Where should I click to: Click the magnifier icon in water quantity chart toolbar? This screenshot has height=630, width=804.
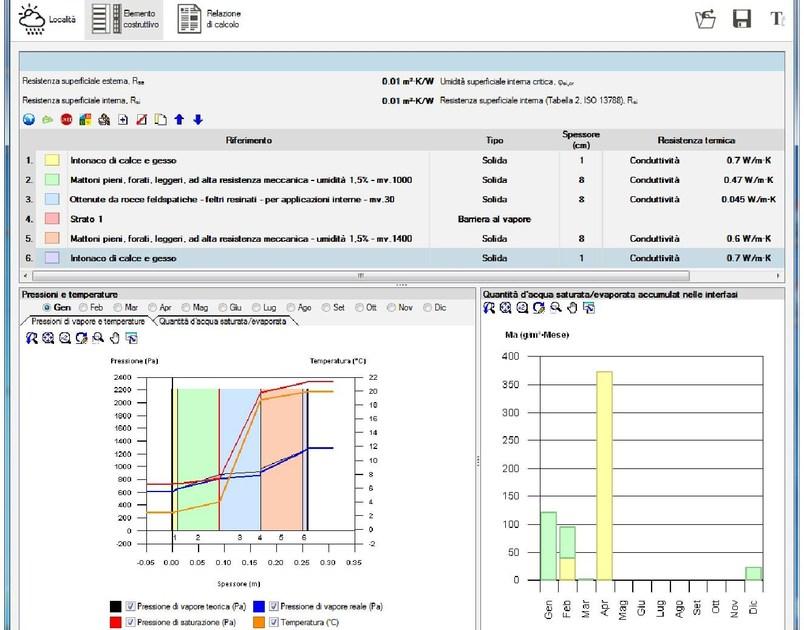tap(555, 308)
